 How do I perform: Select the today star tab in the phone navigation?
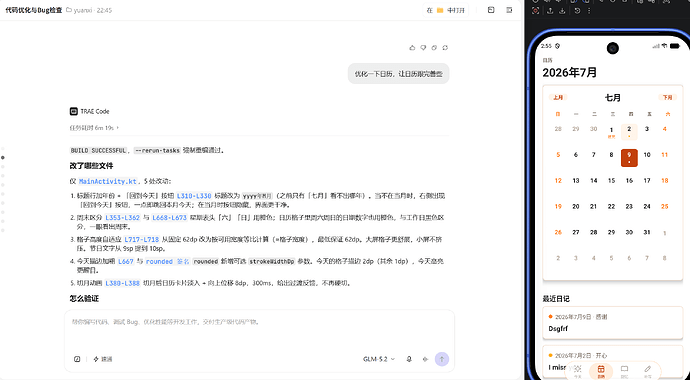tap(578, 371)
